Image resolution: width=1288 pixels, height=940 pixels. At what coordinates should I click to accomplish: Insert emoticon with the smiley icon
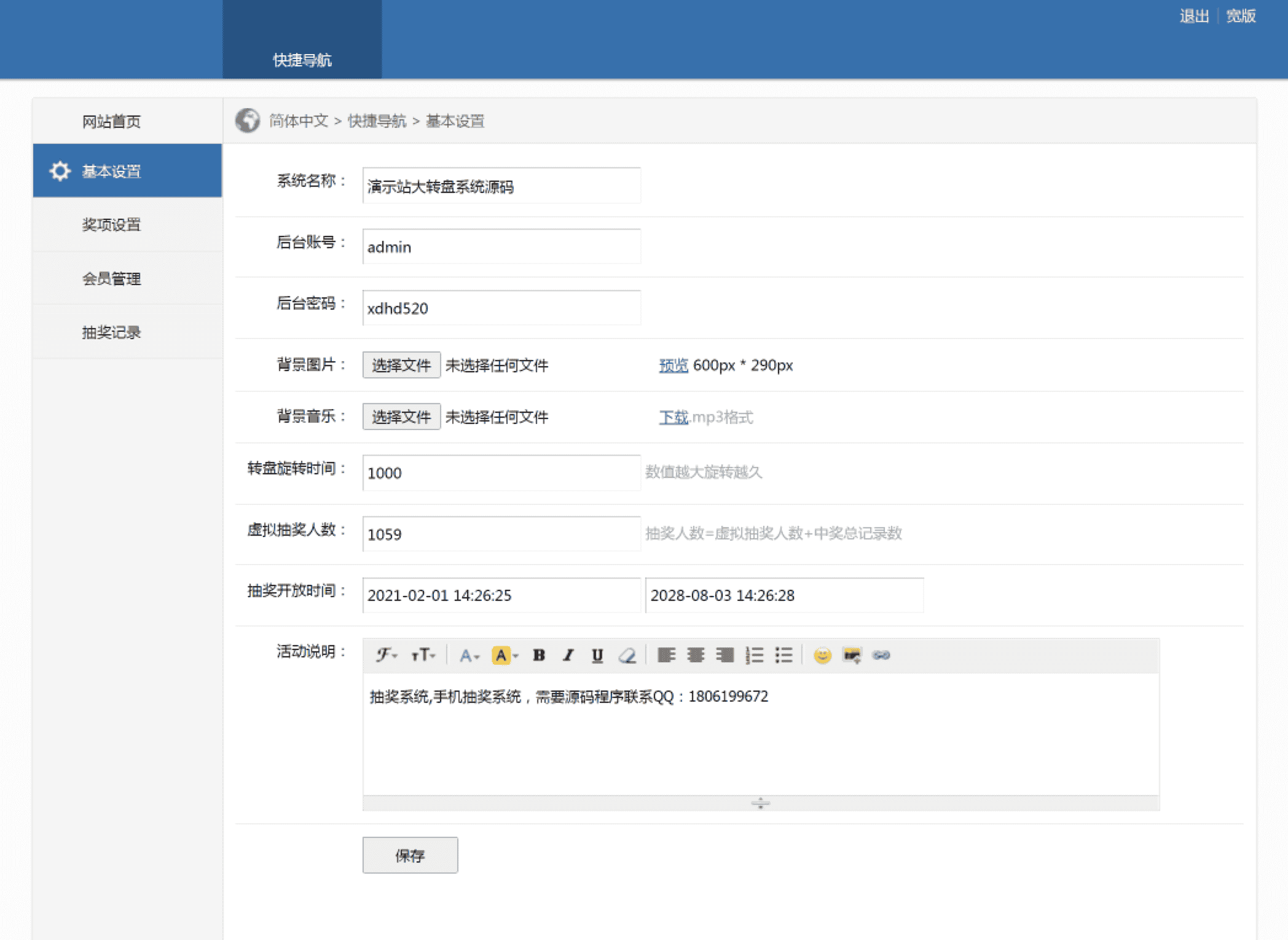[822, 656]
